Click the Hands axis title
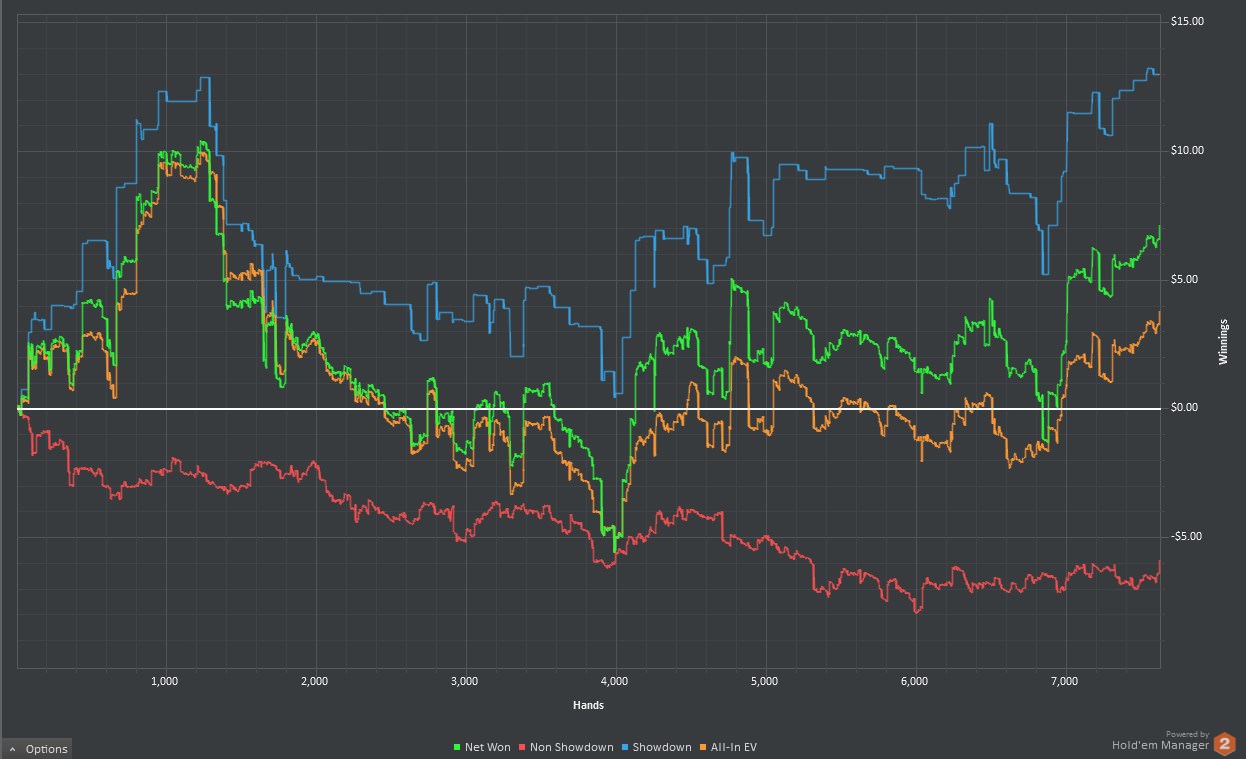The height and width of the screenshot is (759, 1246). (x=588, y=705)
